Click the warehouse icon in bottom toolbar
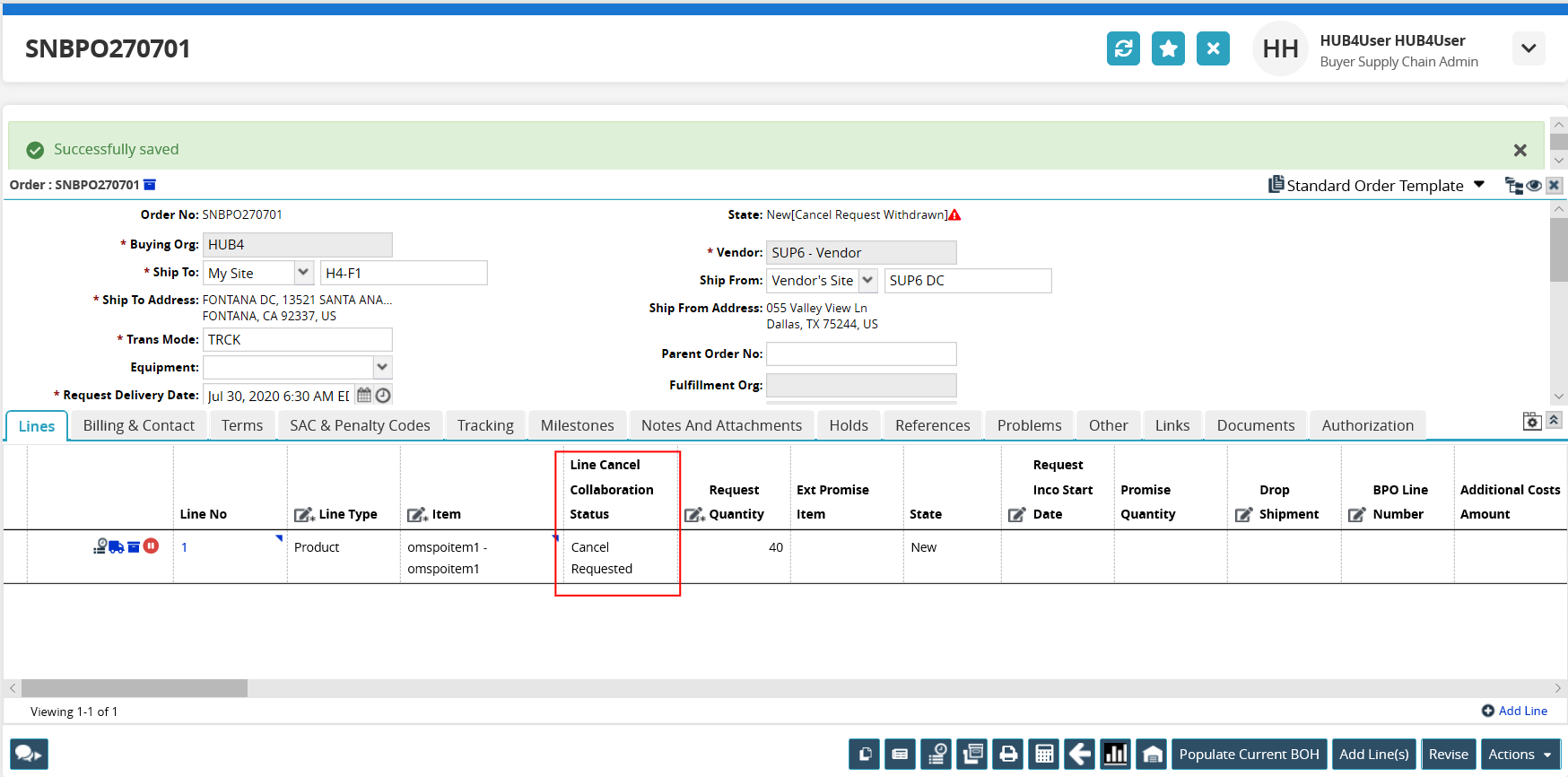Image resolution: width=1568 pixels, height=777 pixels. pos(1153,755)
